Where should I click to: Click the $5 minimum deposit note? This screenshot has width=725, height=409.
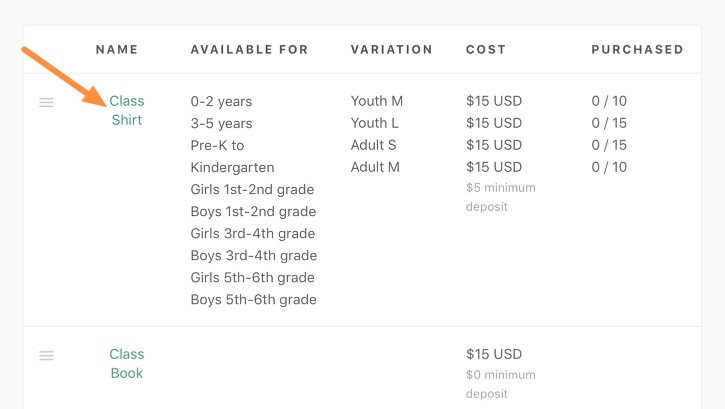[x=501, y=197]
